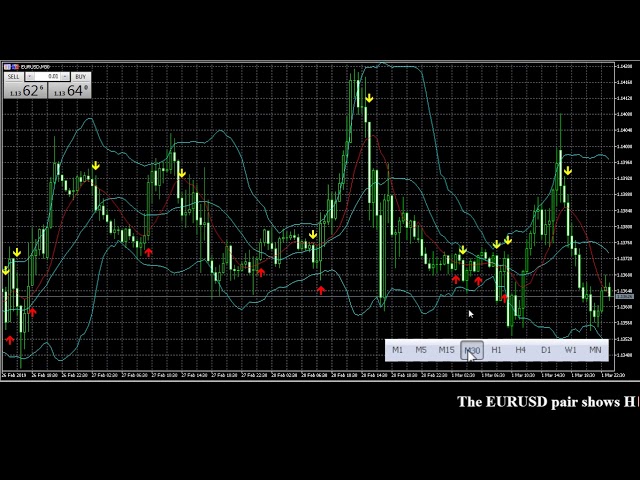Image resolution: width=640 pixels, height=480 pixels.
Task: Select the H4 timeframe
Action: [520, 350]
